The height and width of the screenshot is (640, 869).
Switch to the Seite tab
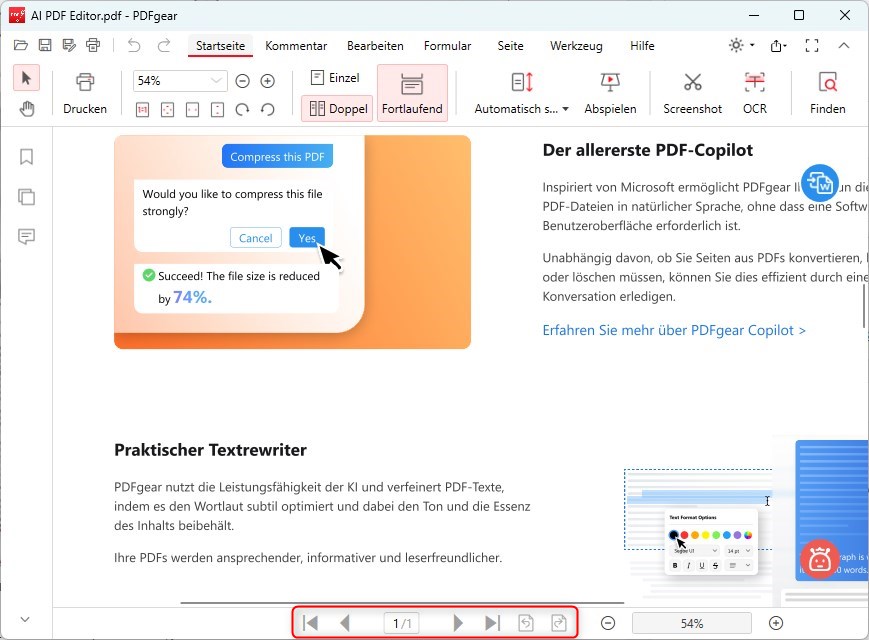[x=510, y=46]
